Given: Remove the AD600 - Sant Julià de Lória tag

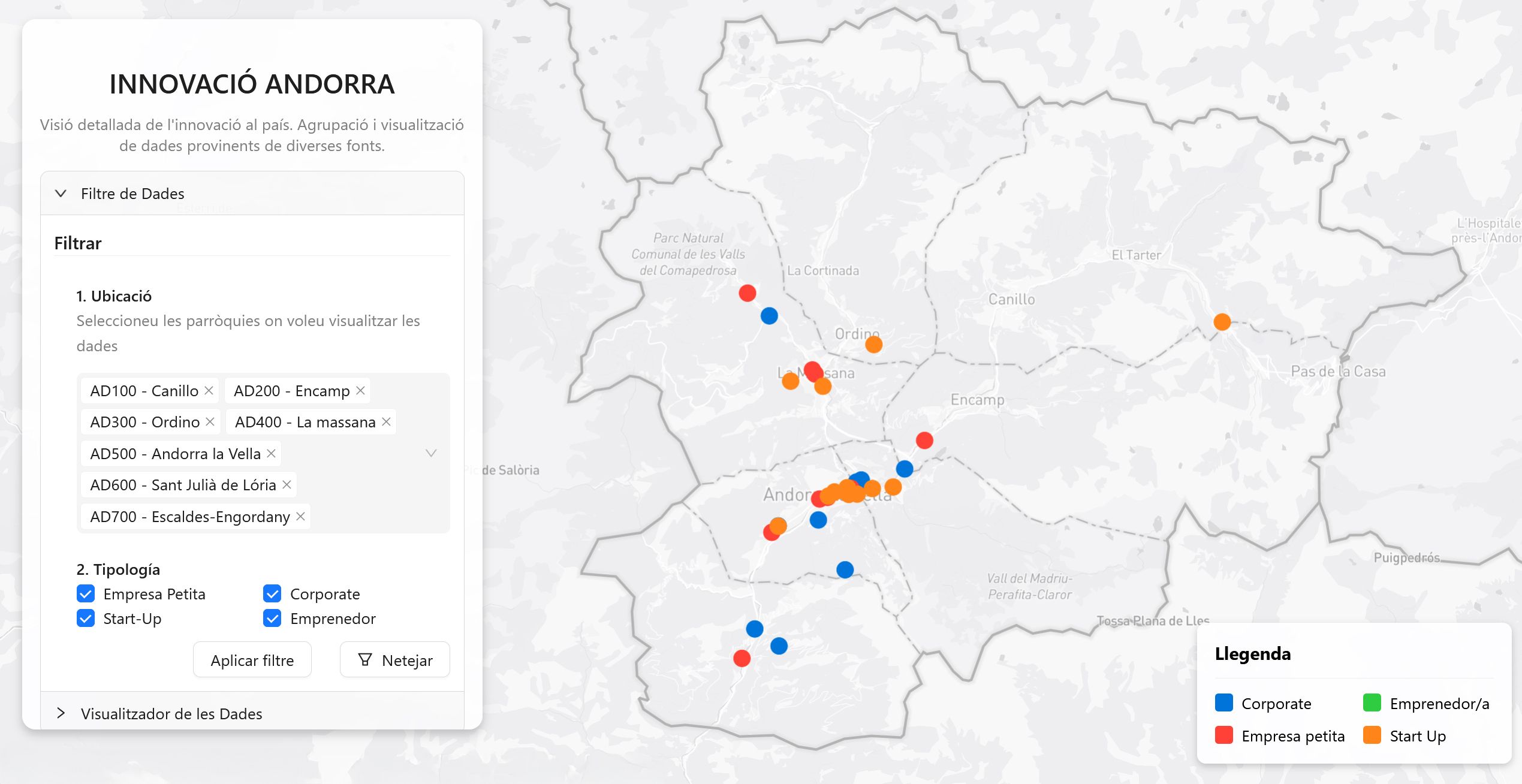Looking at the screenshot, I should click(x=286, y=485).
